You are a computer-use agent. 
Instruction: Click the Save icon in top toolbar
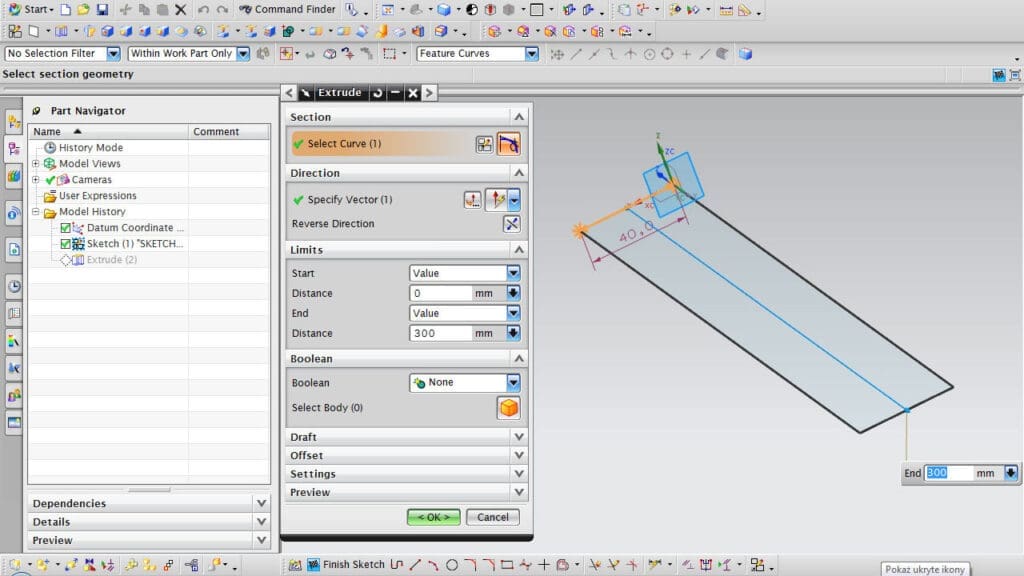(102, 10)
